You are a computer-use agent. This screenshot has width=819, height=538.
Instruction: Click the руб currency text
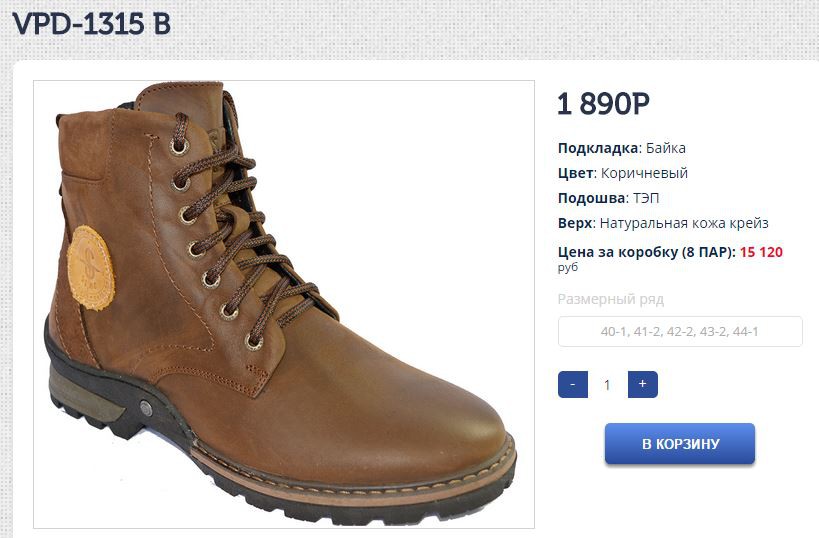point(568,268)
